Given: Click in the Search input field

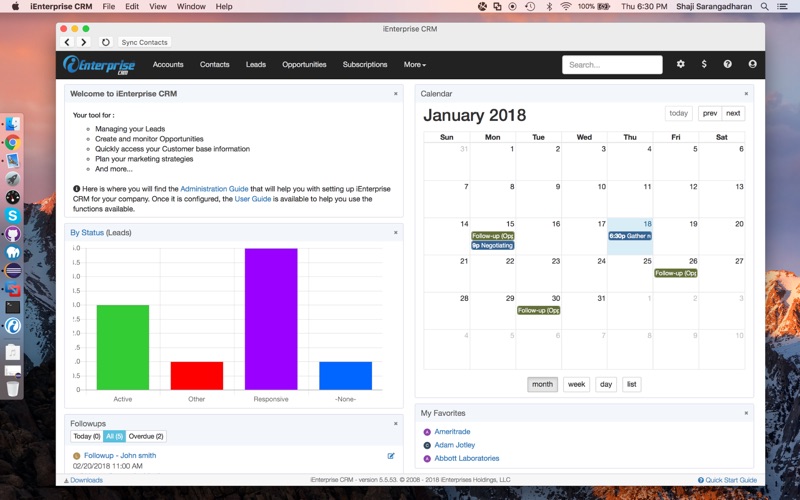Looking at the screenshot, I should (612, 65).
